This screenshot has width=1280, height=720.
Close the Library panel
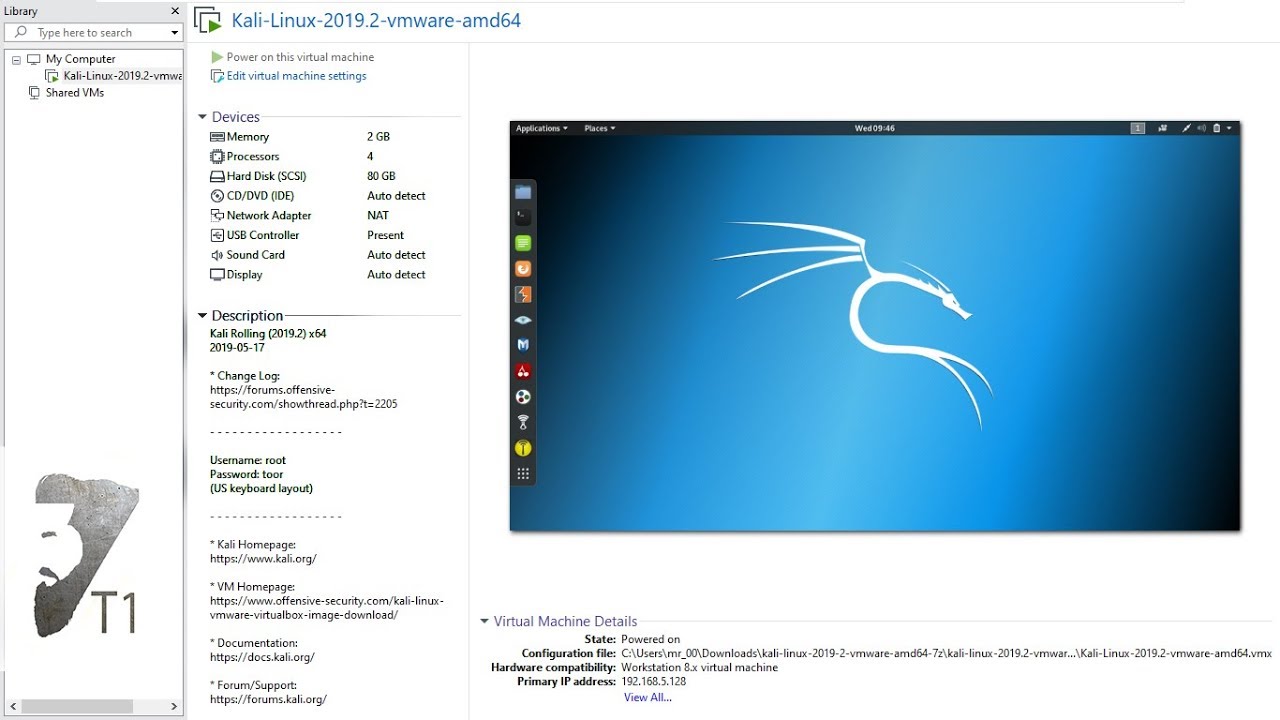coord(175,11)
